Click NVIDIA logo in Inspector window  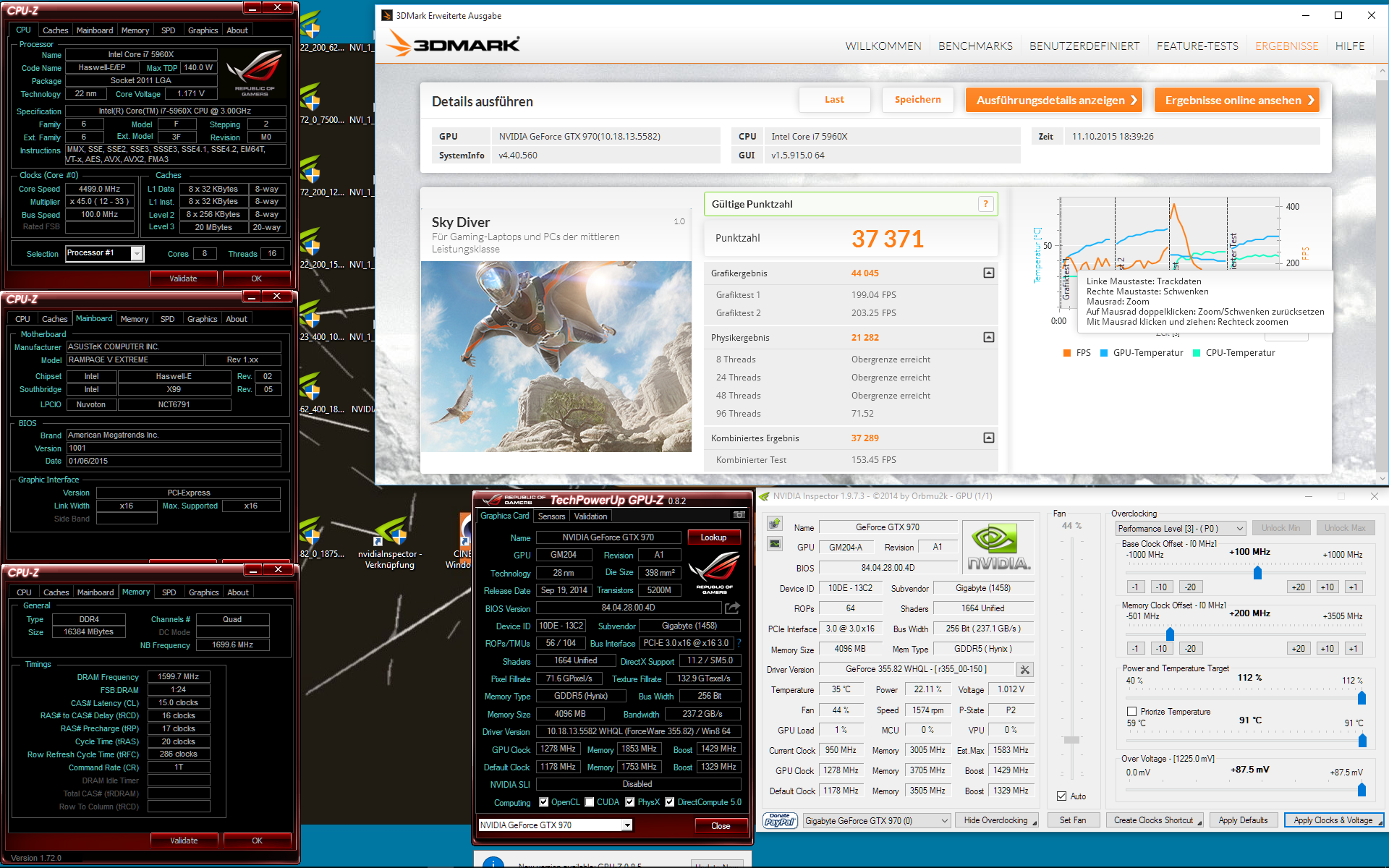[x=999, y=547]
